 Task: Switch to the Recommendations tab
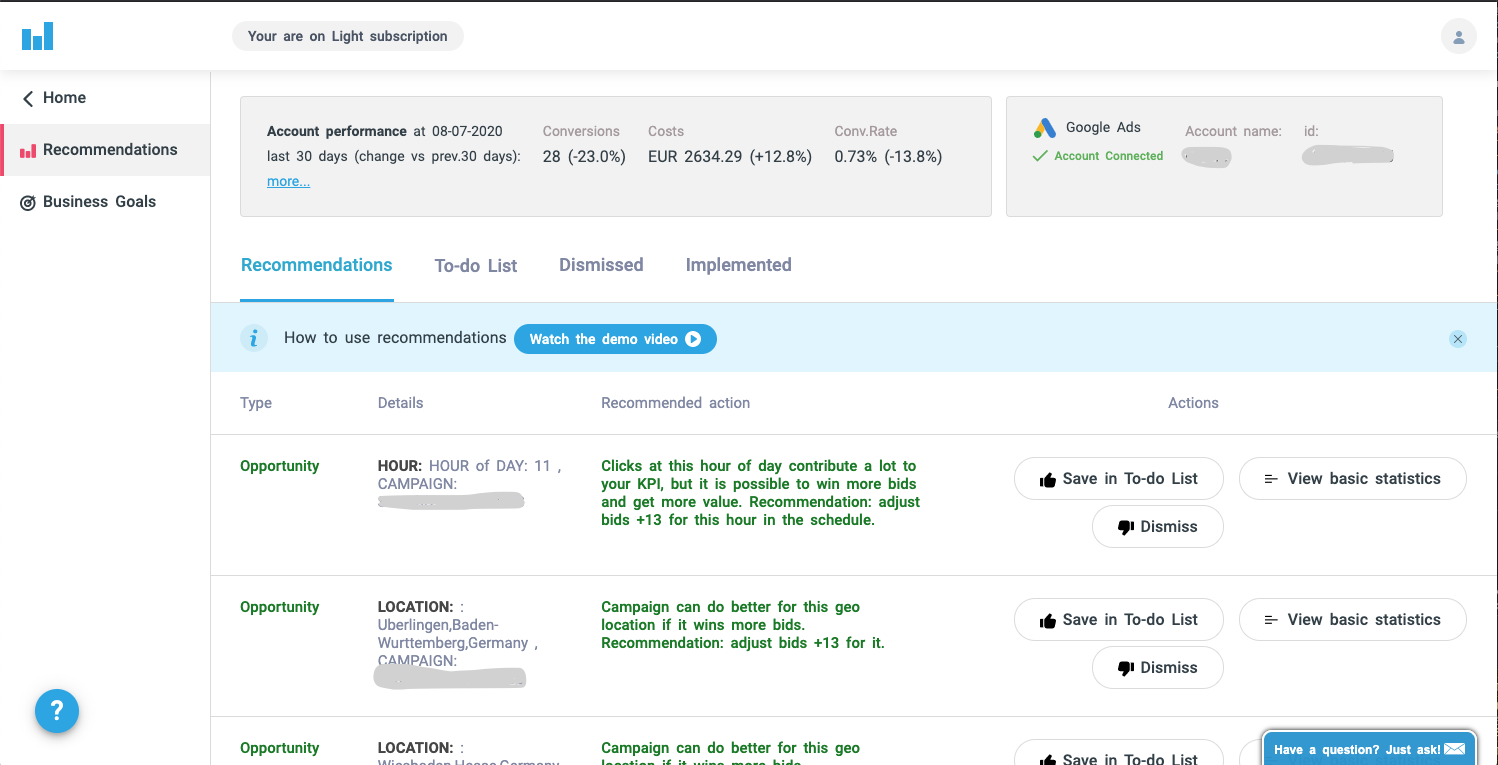(317, 265)
